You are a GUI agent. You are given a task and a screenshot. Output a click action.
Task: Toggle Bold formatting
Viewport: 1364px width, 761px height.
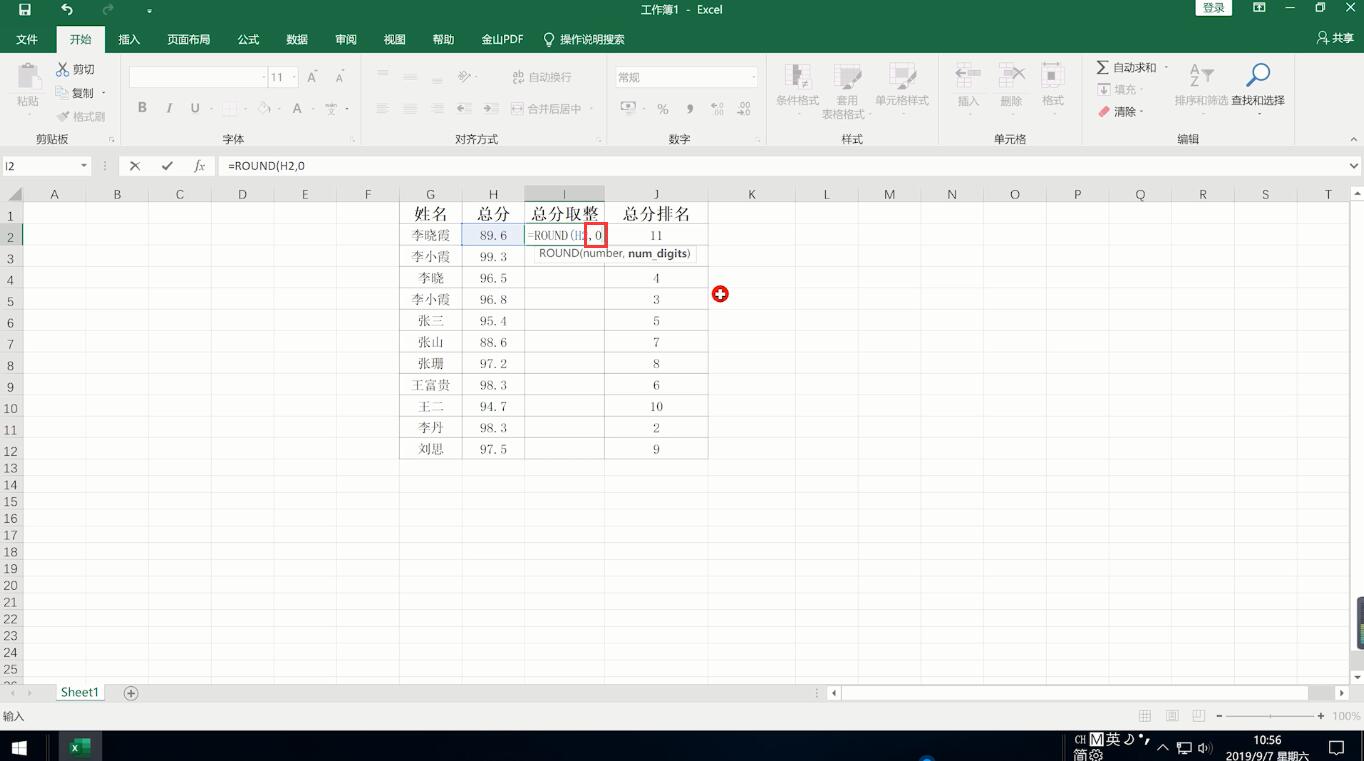[142, 108]
